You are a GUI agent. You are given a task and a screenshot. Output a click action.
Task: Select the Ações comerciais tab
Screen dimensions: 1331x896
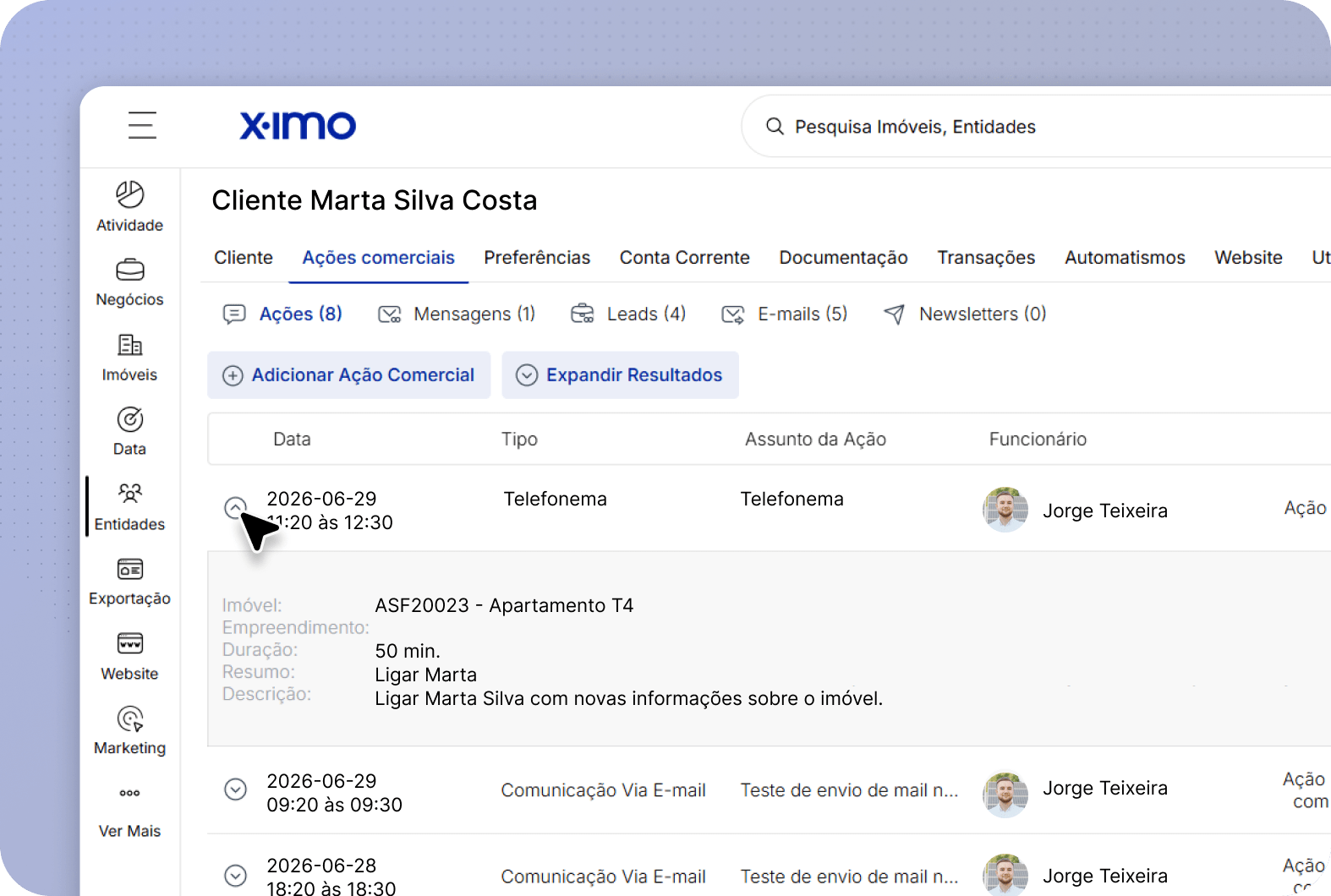[379, 258]
